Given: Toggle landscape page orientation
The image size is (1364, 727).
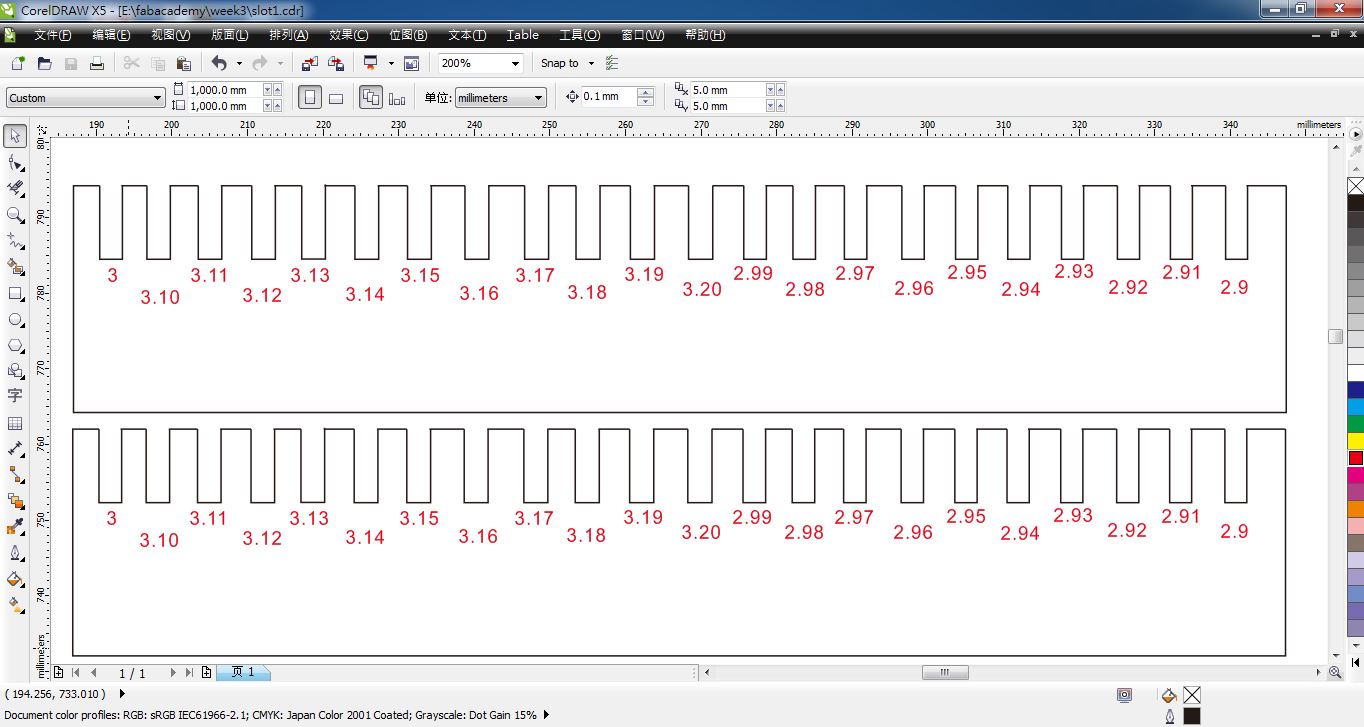Looking at the screenshot, I should (336, 98).
